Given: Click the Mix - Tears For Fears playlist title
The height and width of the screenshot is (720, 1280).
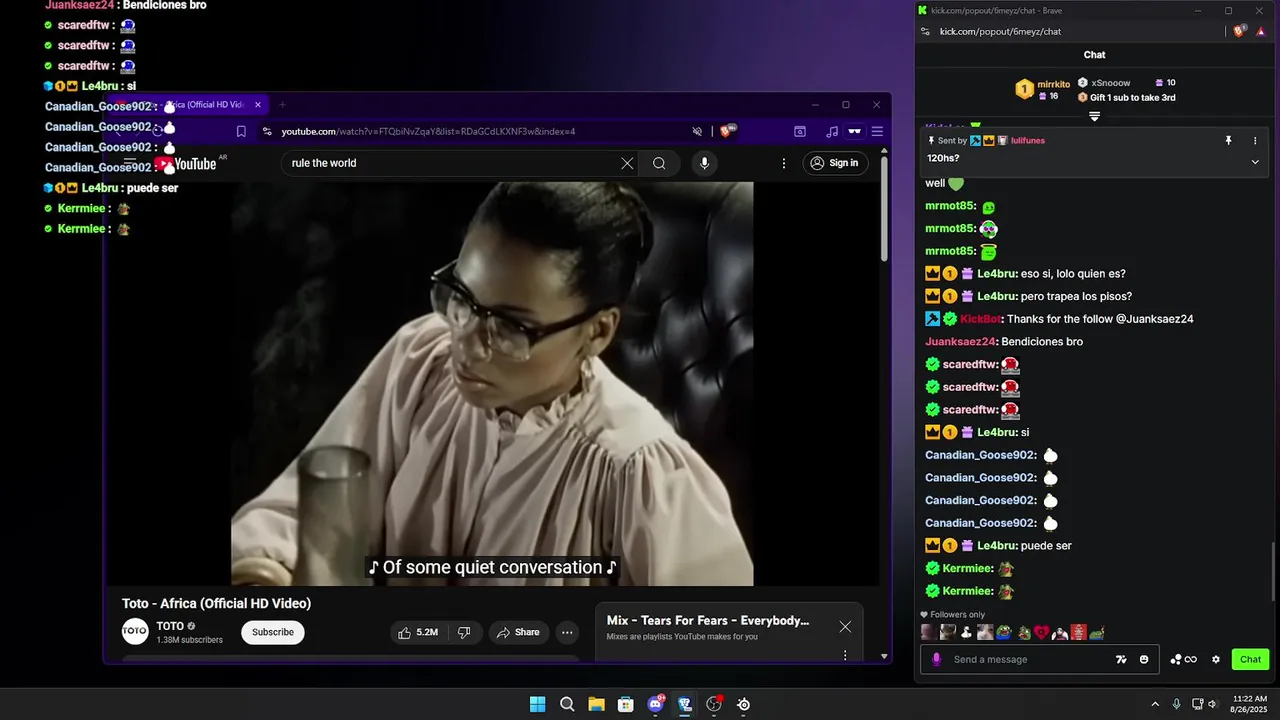Looking at the screenshot, I should coord(708,621).
